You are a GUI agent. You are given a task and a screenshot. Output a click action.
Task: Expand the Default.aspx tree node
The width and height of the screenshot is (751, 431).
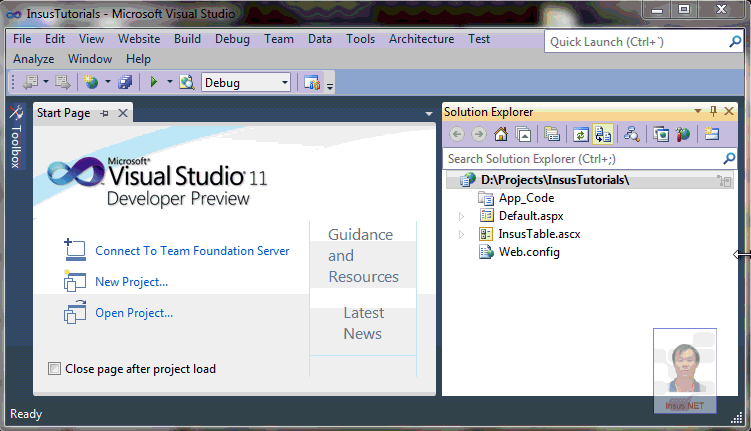point(461,216)
